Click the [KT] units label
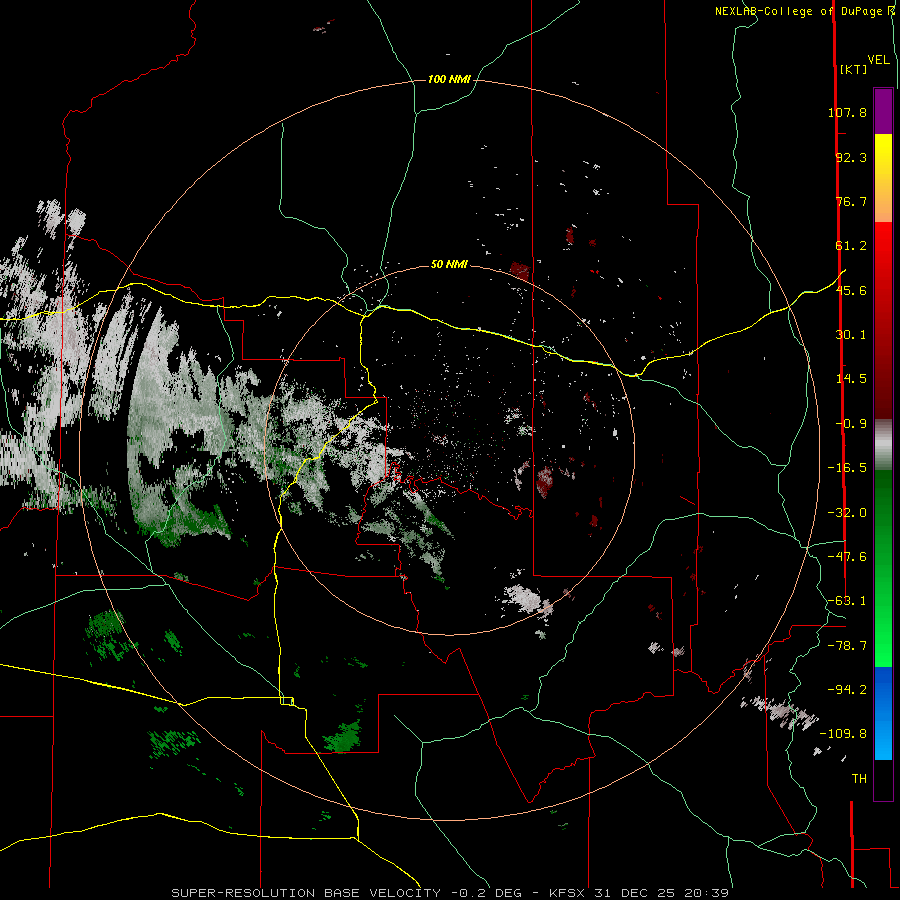Screen dimensions: 900x900 click(x=853, y=69)
